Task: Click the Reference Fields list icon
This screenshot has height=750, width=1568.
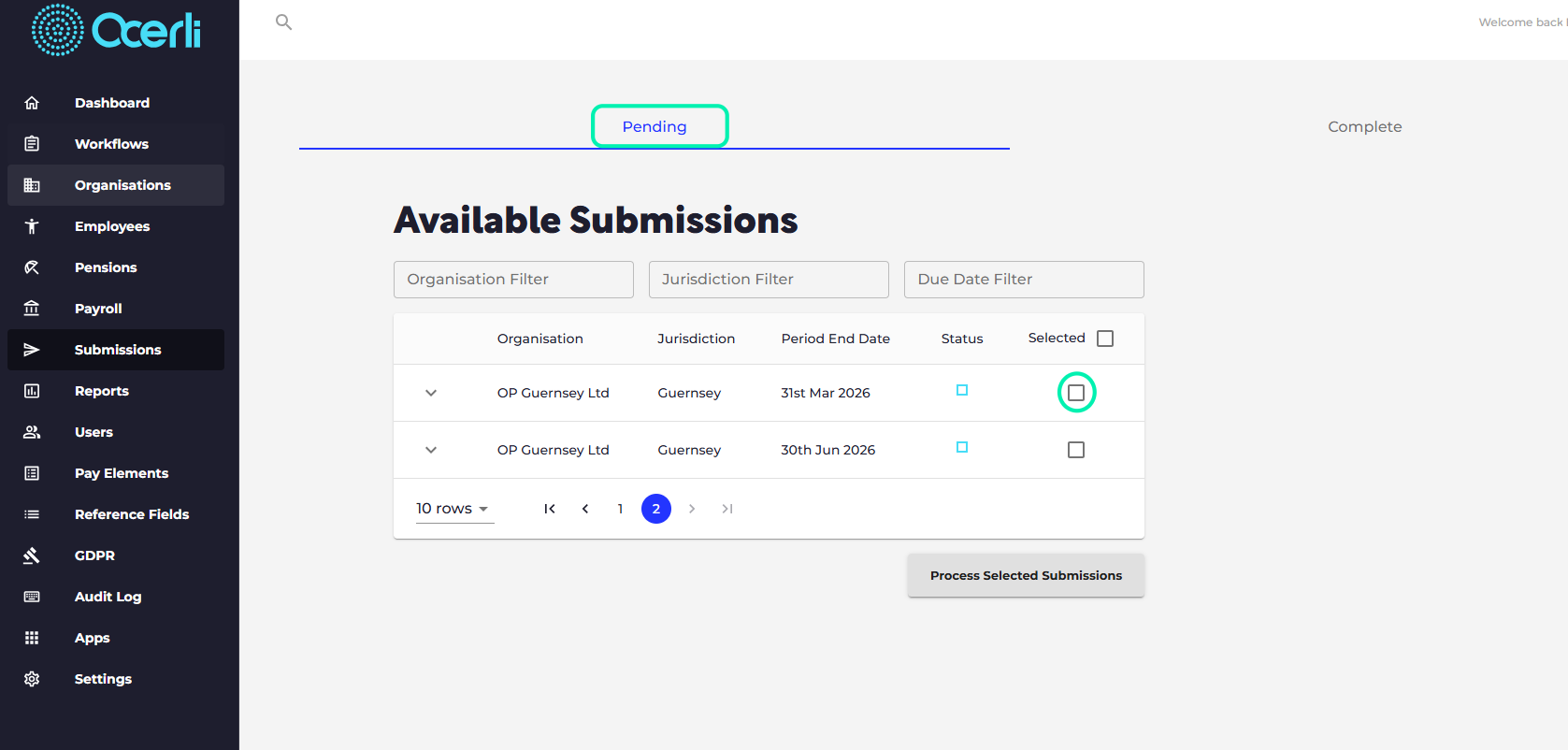Action: [x=32, y=514]
